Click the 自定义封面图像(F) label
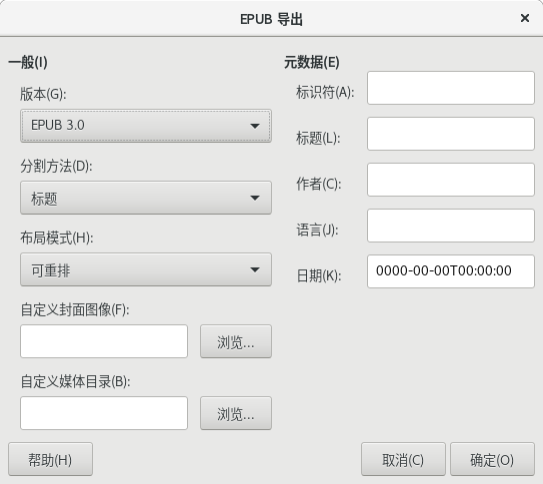Viewport: 543px width, 484px height. click(75, 310)
